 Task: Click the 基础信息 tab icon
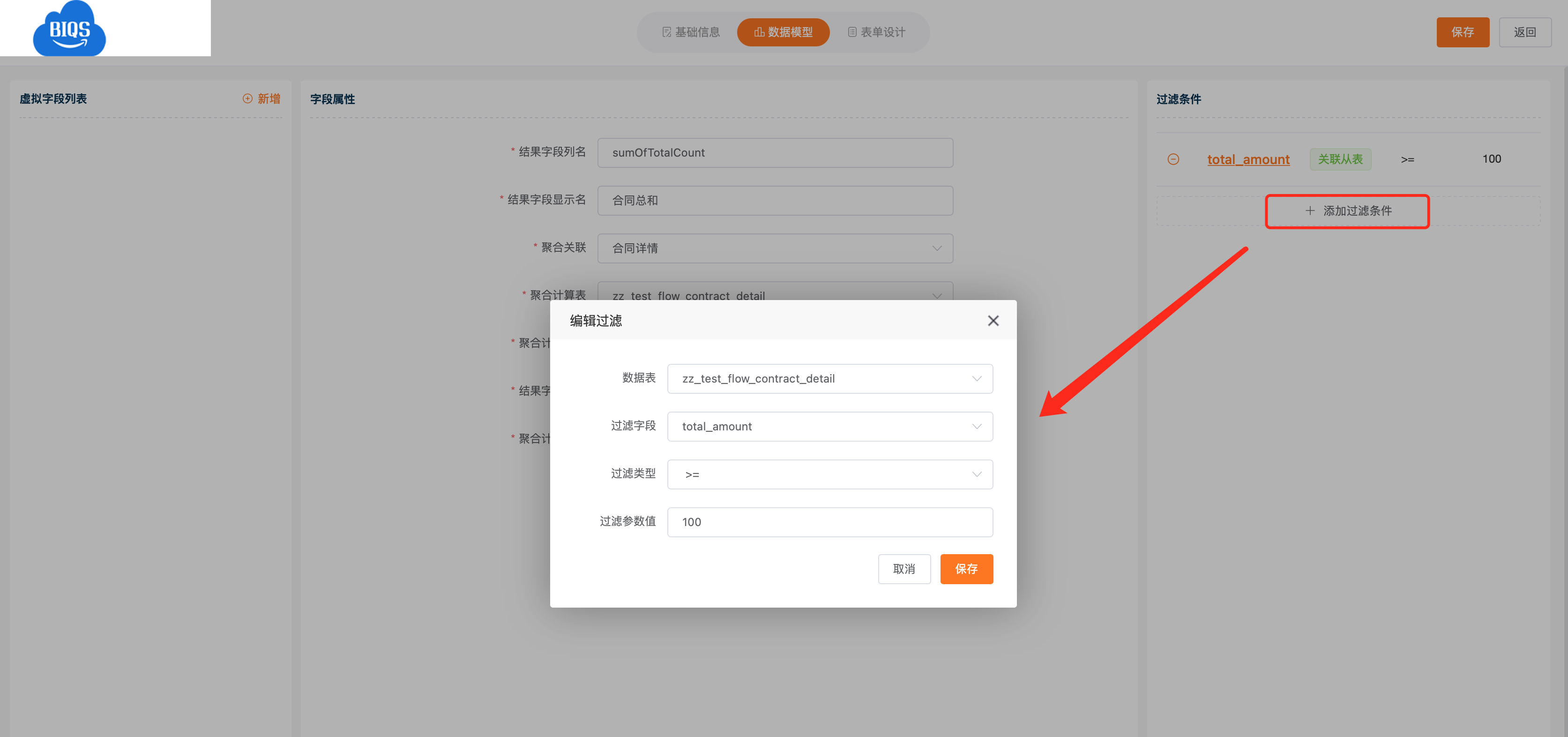tap(666, 32)
